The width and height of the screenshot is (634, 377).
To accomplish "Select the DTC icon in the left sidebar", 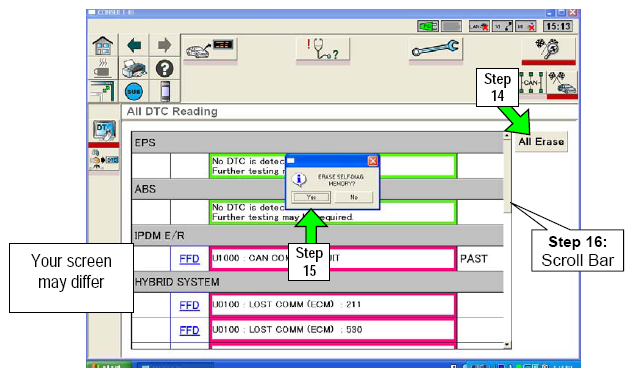I will [x=104, y=131].
